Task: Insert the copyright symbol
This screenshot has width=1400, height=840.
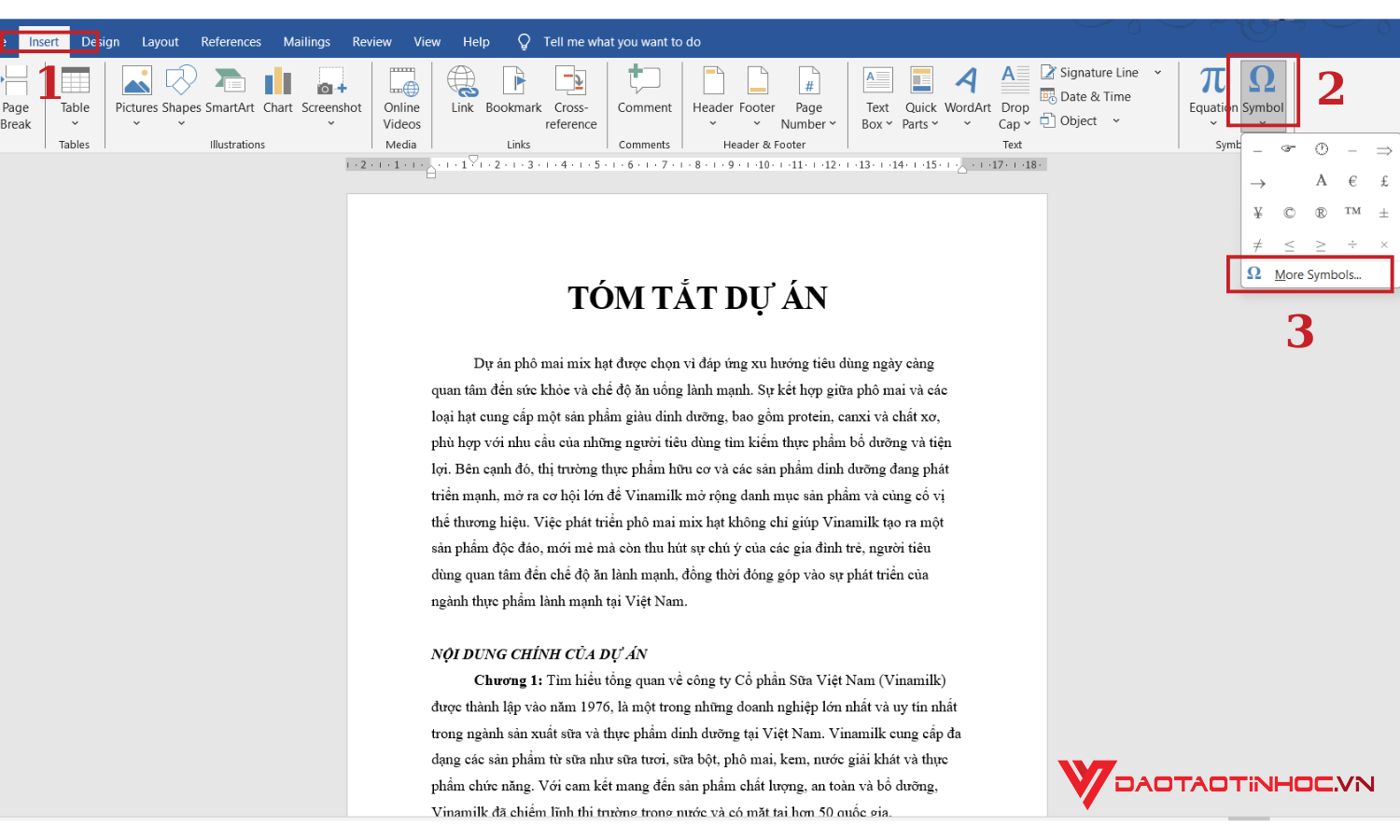Action: pos(1289,213)
